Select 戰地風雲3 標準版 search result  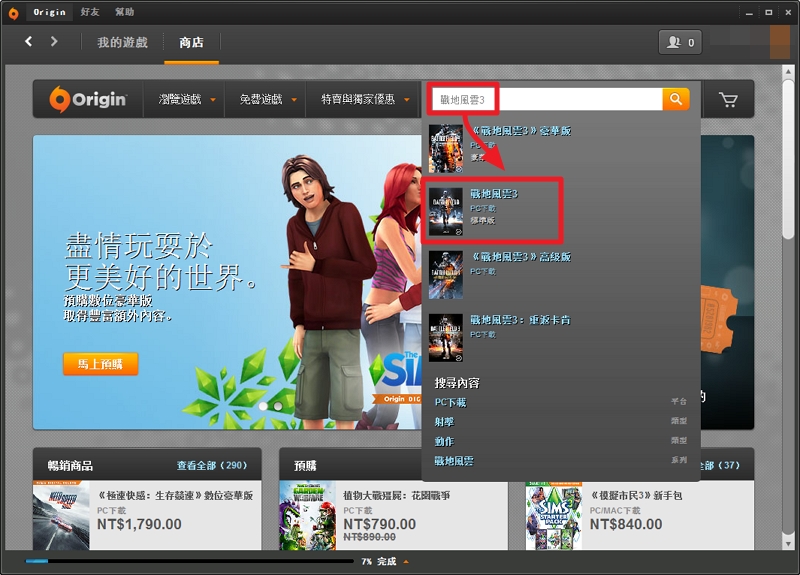click(x=492, y=209)
